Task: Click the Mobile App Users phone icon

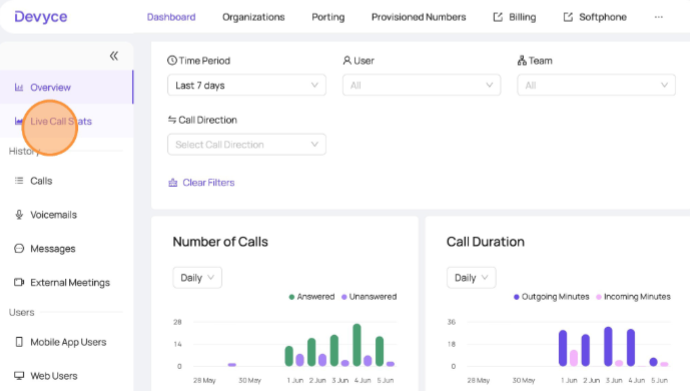Action: coord(19,342)
